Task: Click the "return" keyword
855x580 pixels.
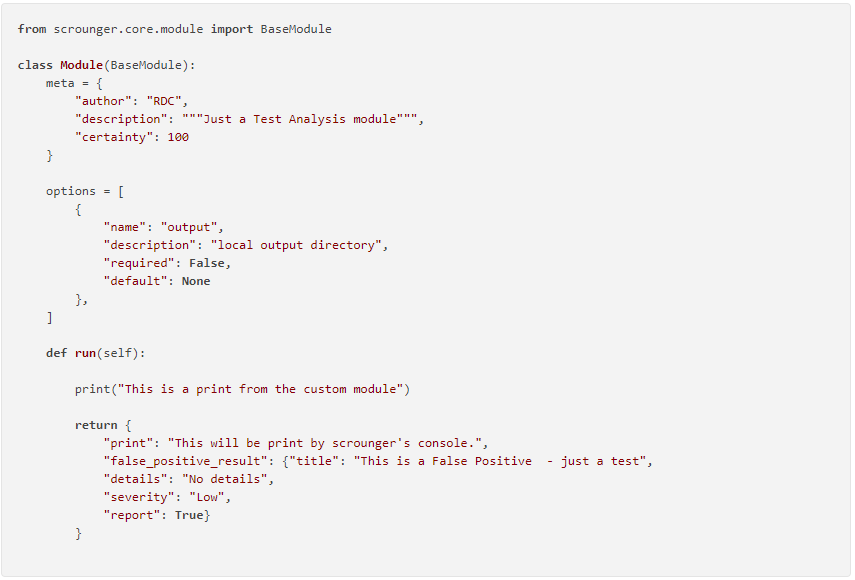Action: click(x=96, y=425)
